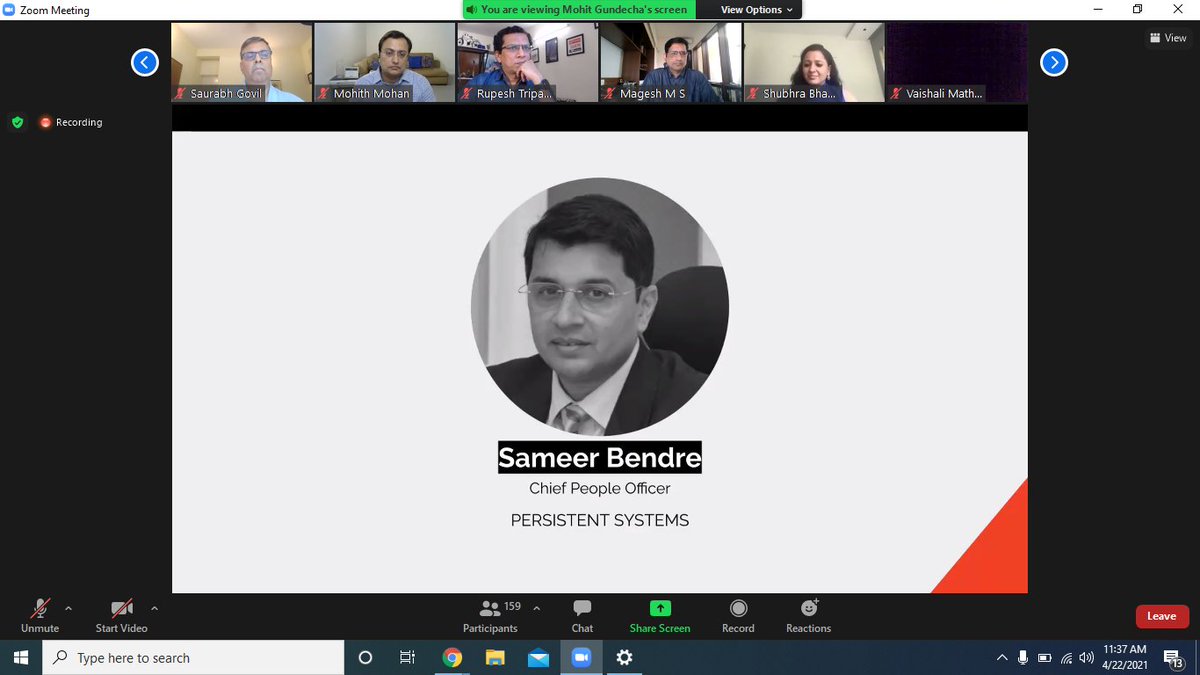Open View Options dropdown
The height and width of the screenshot is (675, 1200).
coord(757,10)
